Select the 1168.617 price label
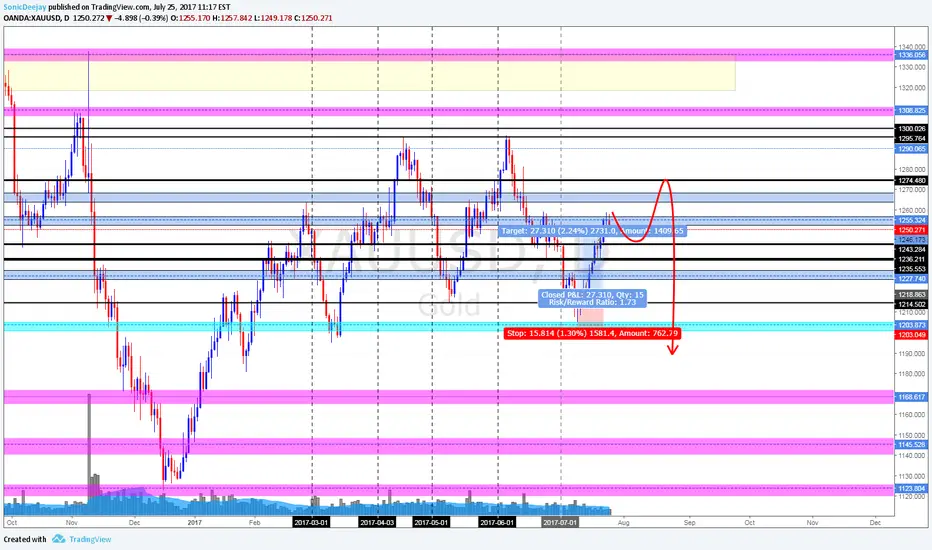Viewport: 932px width, 550px height. coord(911,397)
